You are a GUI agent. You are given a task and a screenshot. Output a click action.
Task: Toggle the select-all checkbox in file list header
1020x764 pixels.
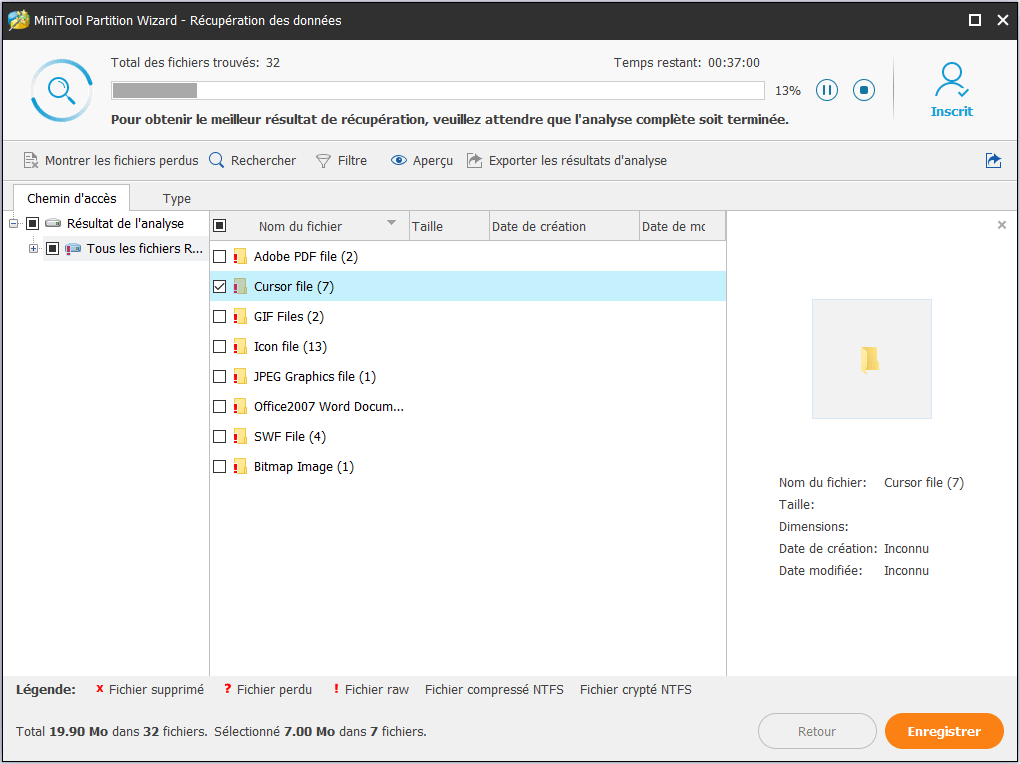coord(220,226)
